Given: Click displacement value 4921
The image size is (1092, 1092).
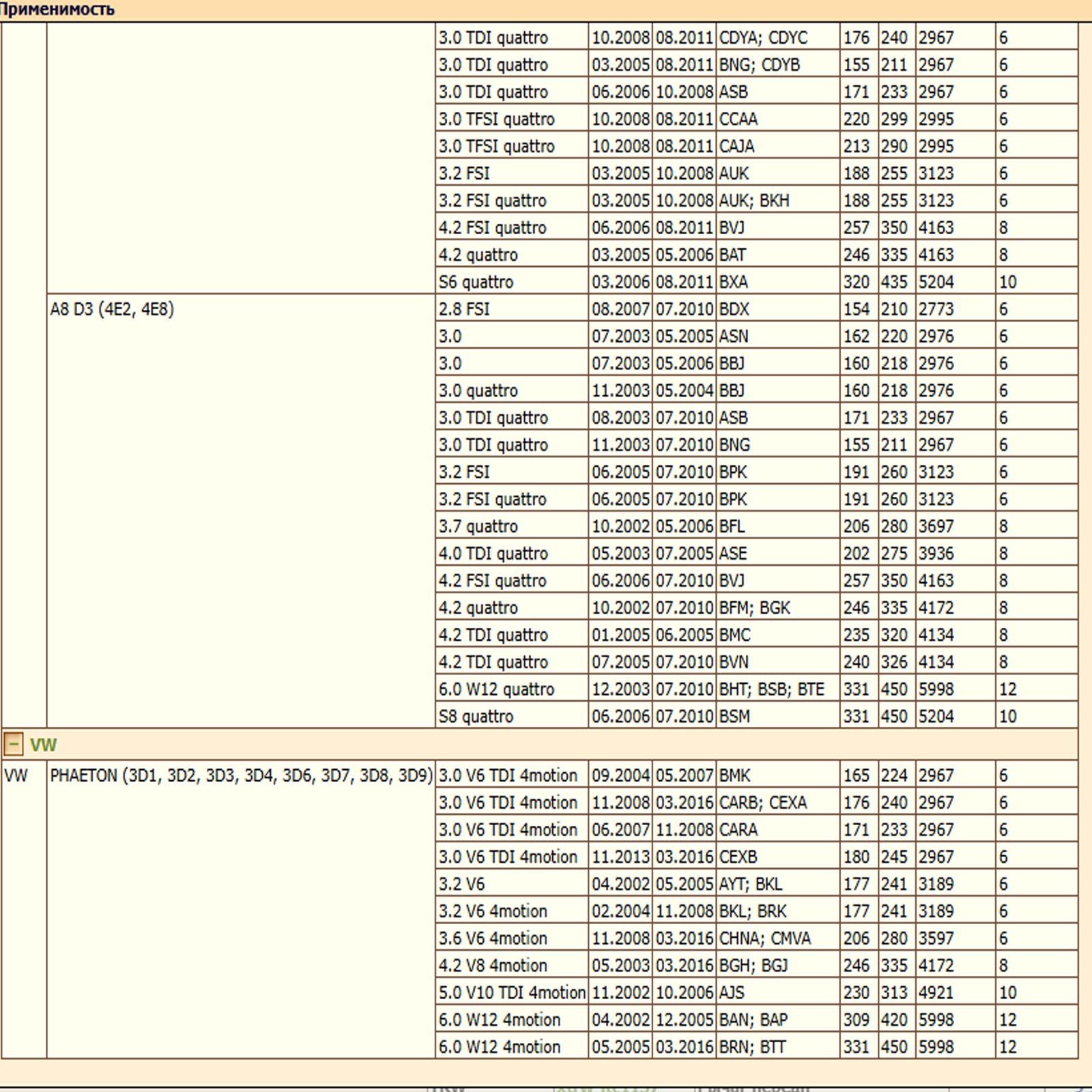Looking at the screenshot, I should click(x=936, y=992).
